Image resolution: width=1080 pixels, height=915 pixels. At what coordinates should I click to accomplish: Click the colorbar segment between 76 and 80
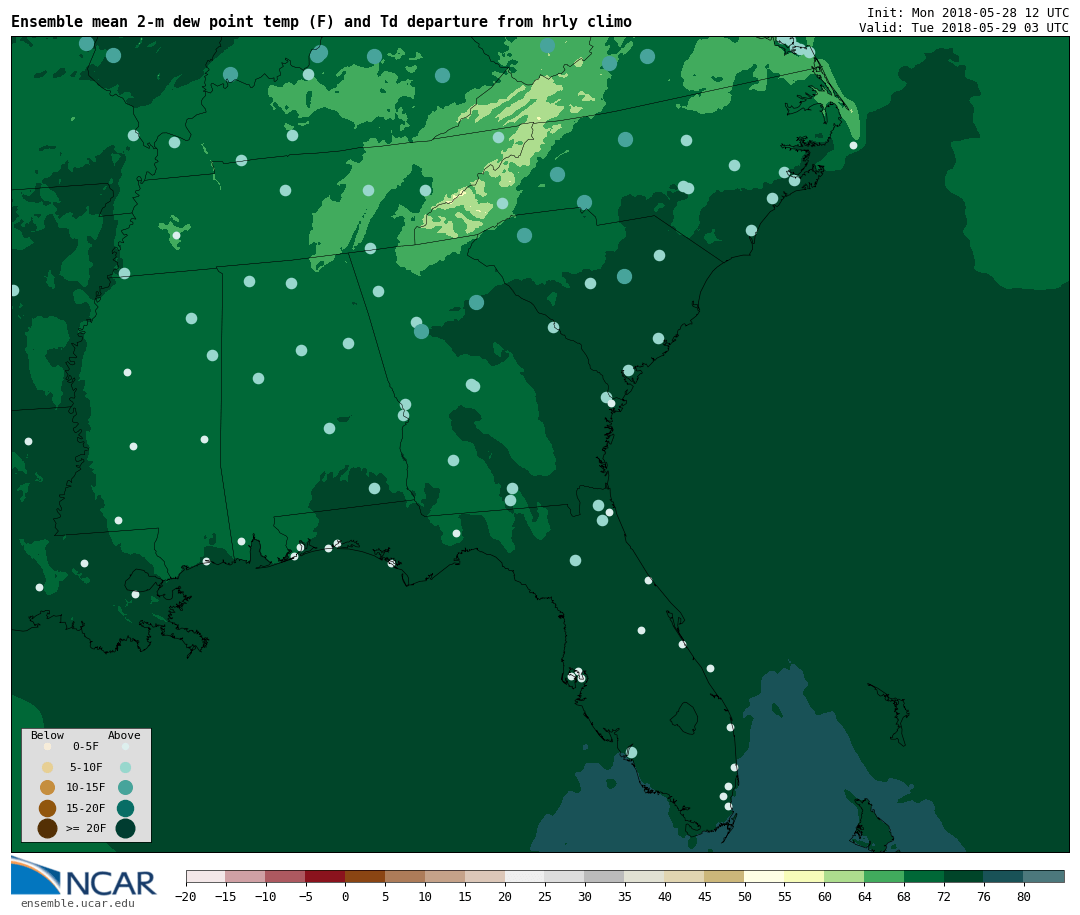1004,876
